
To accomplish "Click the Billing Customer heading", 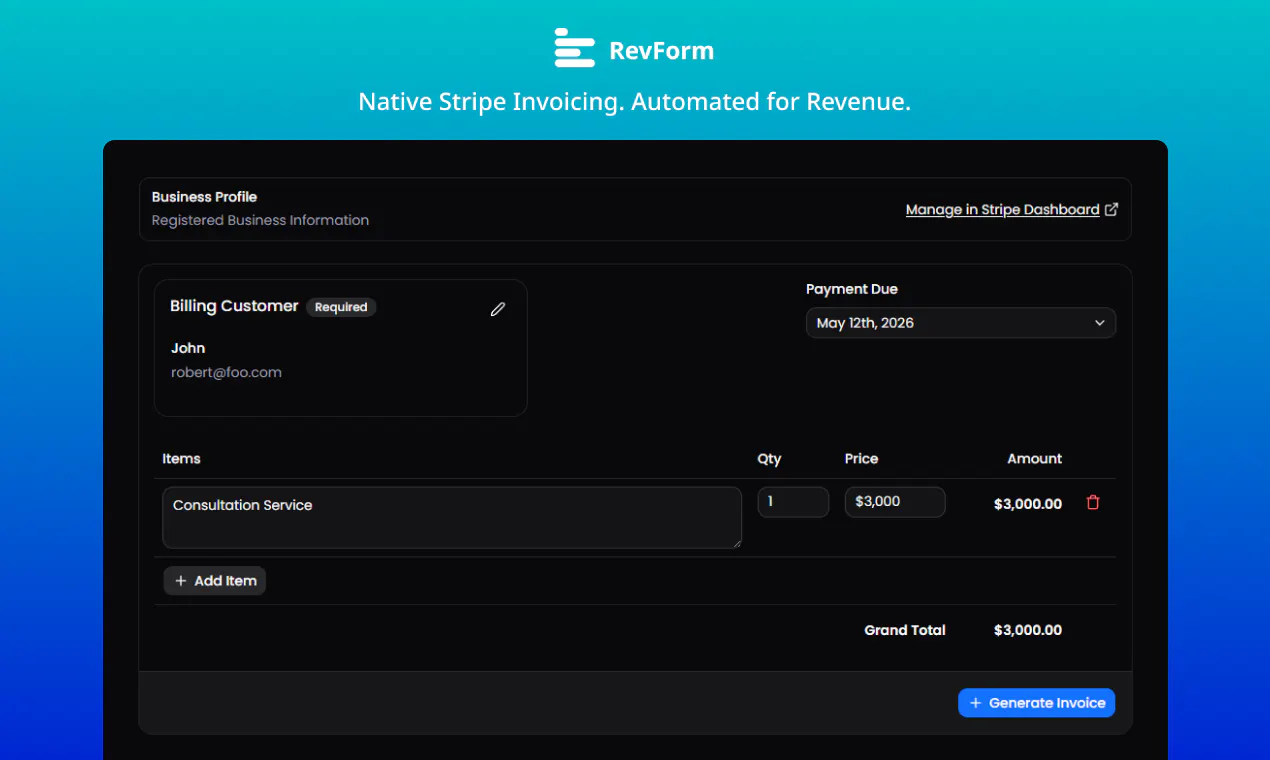I will (234, 306).
